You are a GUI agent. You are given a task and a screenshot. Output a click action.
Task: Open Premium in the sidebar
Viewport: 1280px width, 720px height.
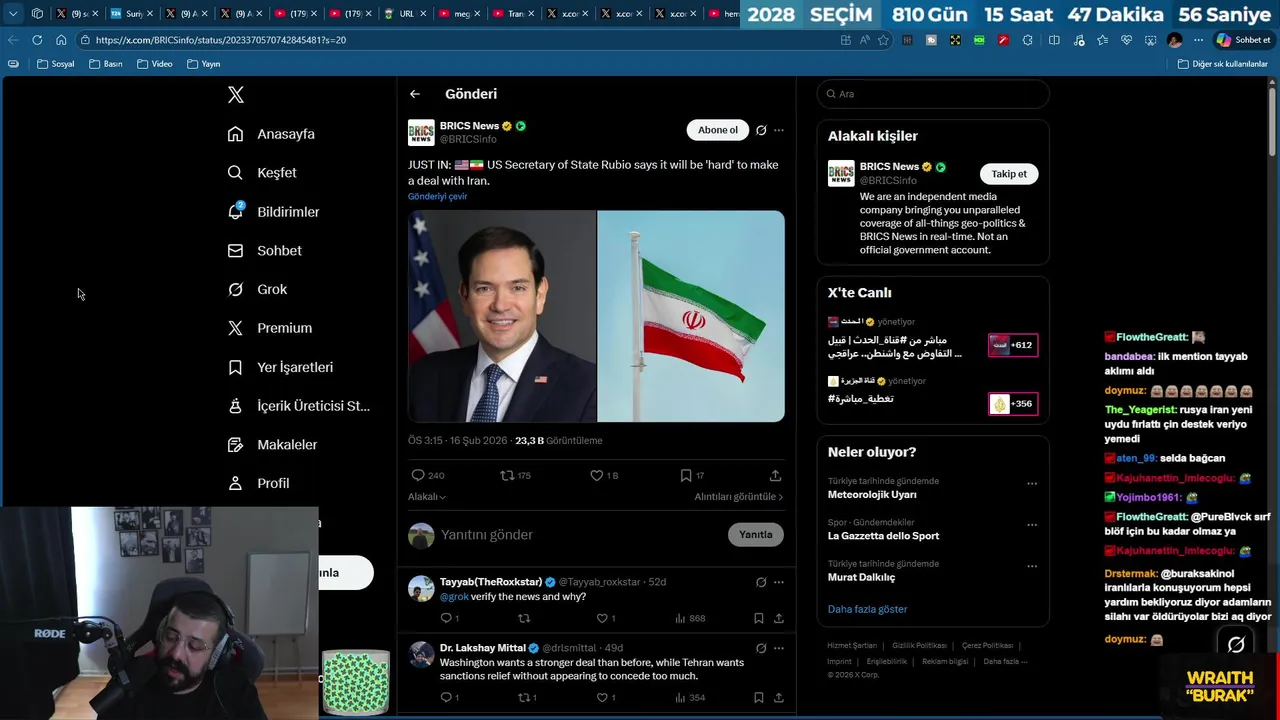269,328
